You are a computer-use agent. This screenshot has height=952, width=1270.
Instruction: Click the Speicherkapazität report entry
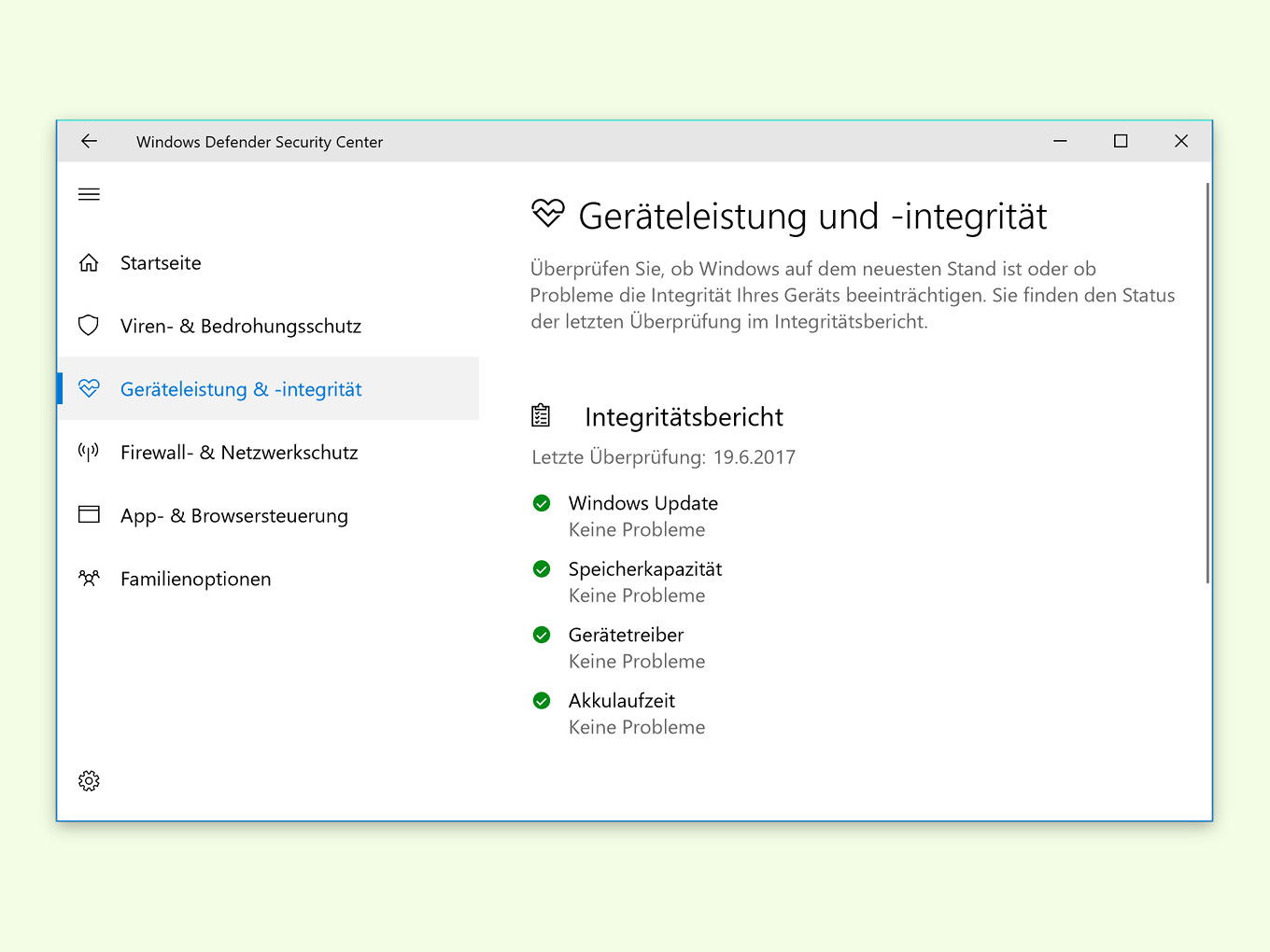(645, 569)
